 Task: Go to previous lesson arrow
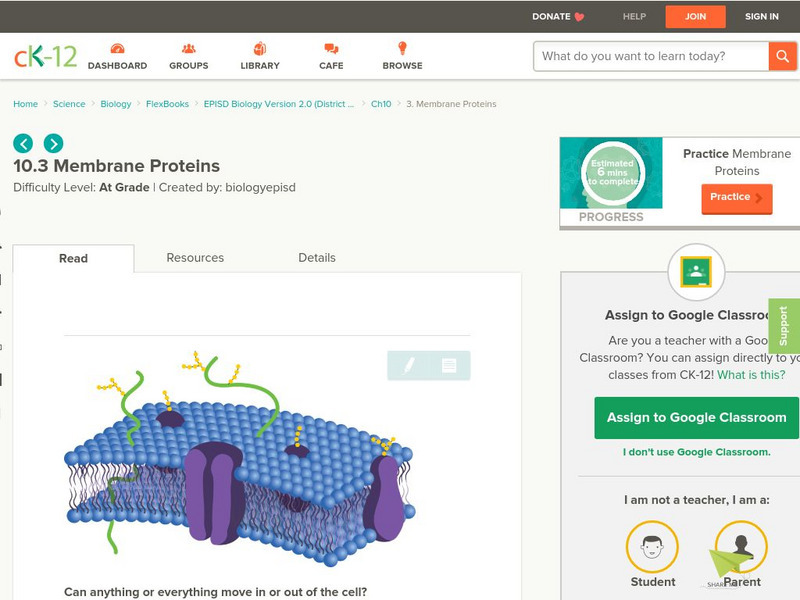23,143
